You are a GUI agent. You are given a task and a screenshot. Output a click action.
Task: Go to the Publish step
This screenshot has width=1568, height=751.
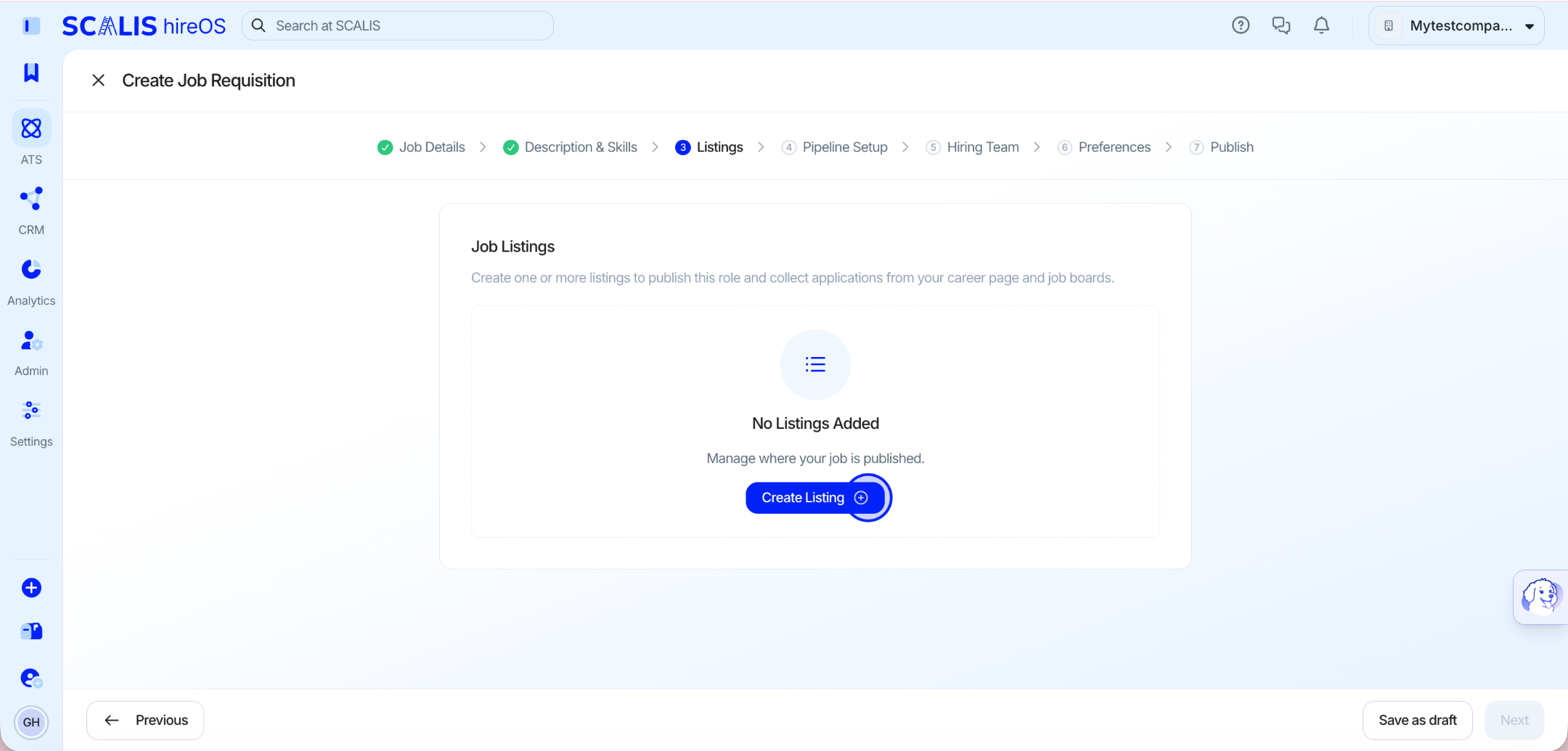(x=1222, y=147)
